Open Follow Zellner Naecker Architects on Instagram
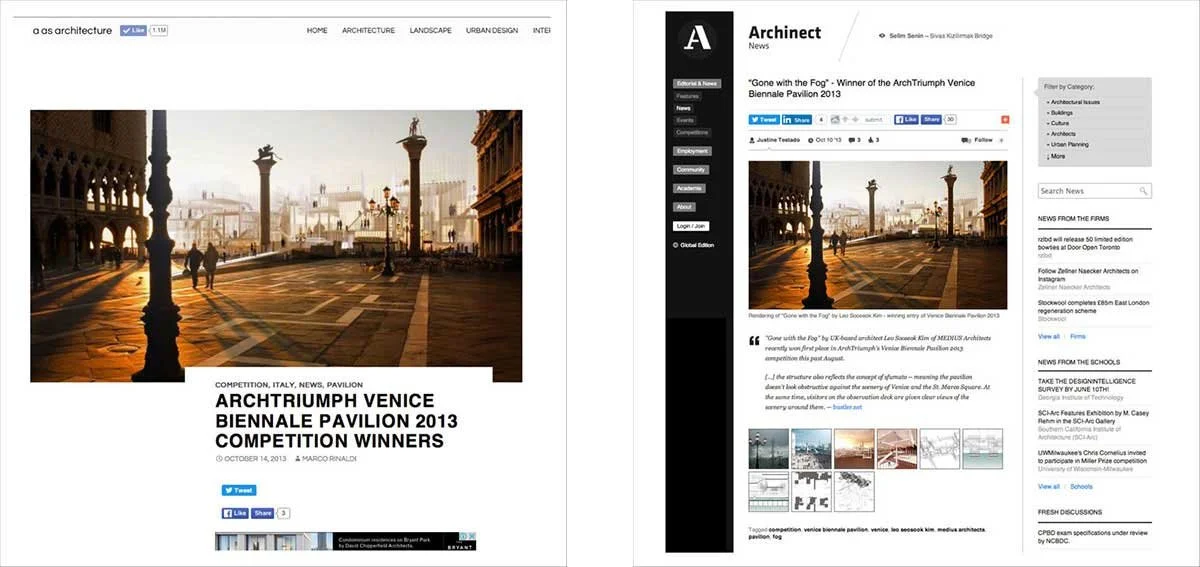1200x567 pixels. 1088,277
